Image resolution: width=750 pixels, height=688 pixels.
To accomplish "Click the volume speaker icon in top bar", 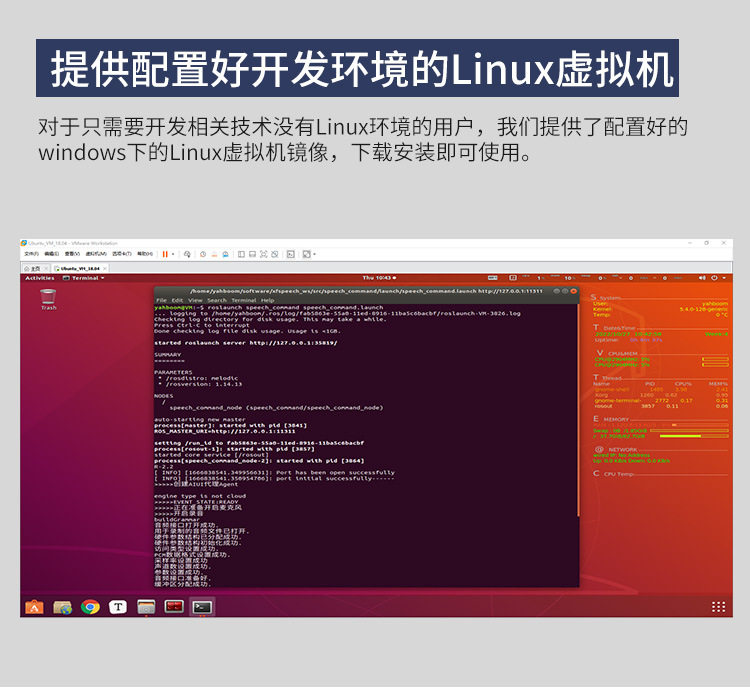I will pos(702,278).
